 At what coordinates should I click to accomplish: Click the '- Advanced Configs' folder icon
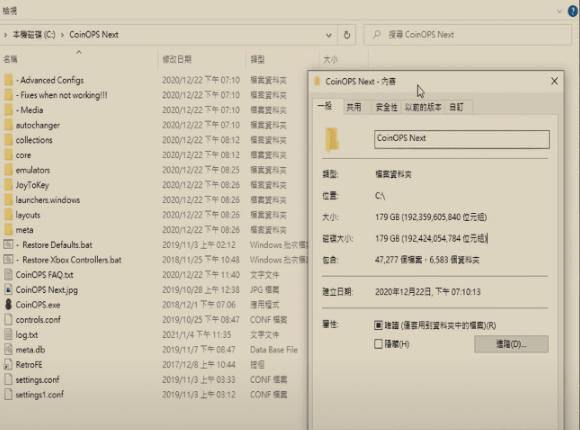8,80
